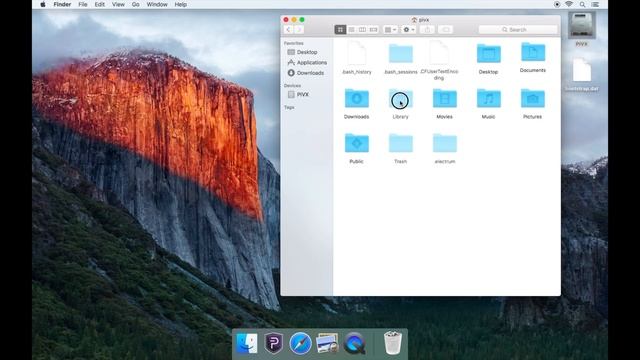
Task: Open the .bash_history file
Action: point(357,53)
